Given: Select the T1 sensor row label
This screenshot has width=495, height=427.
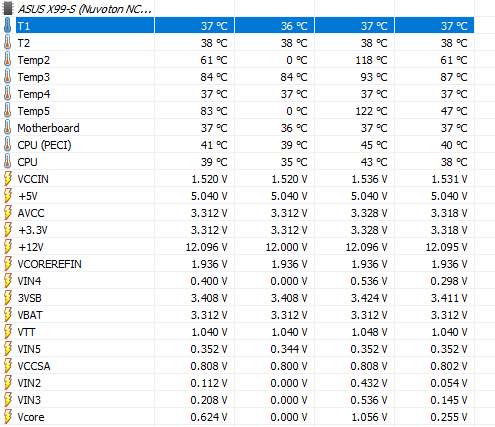Looking at the screenshot, I should click(x=24, y=26).
